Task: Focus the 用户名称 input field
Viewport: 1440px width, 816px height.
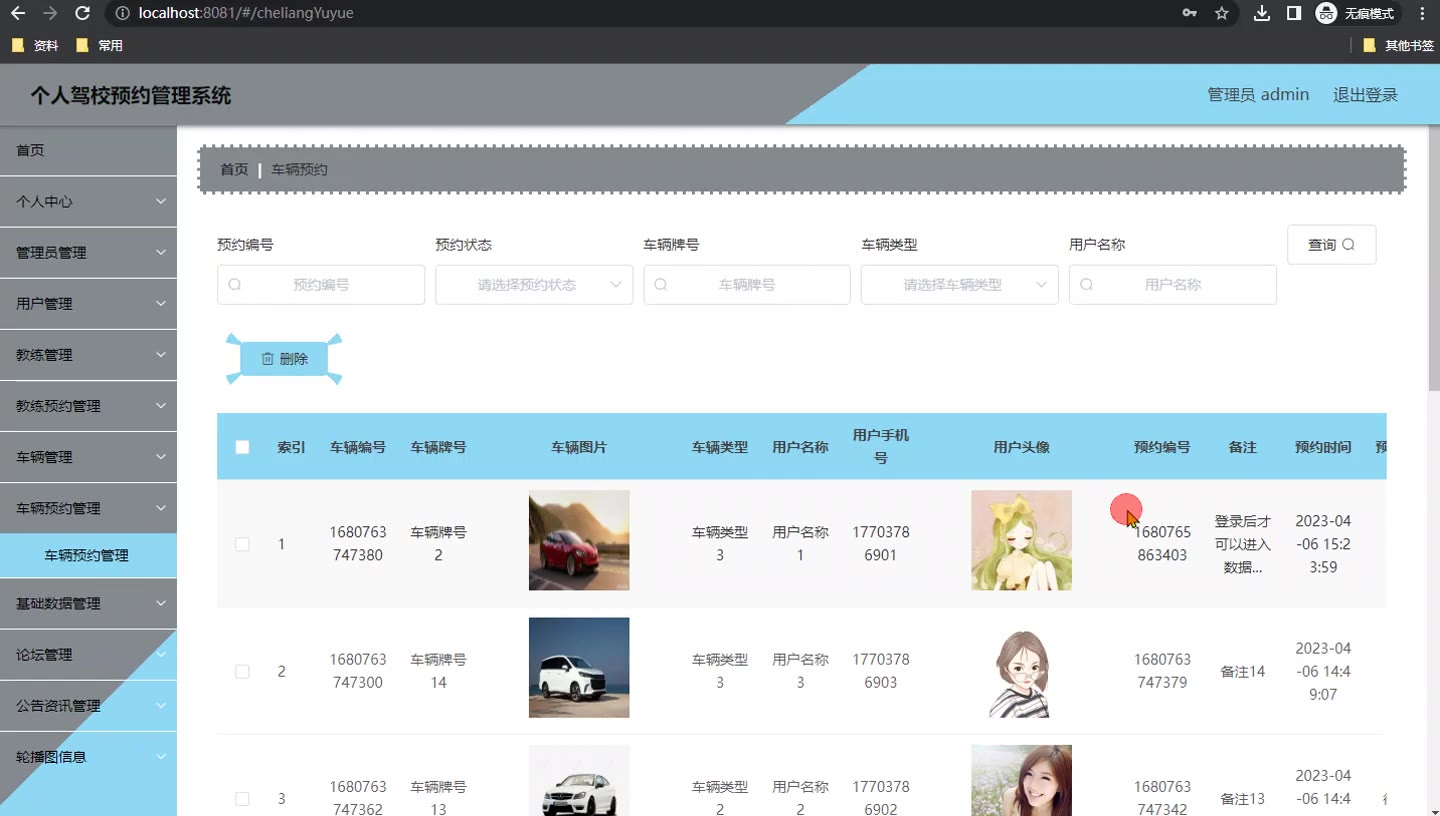Action: coord(1173,285)
